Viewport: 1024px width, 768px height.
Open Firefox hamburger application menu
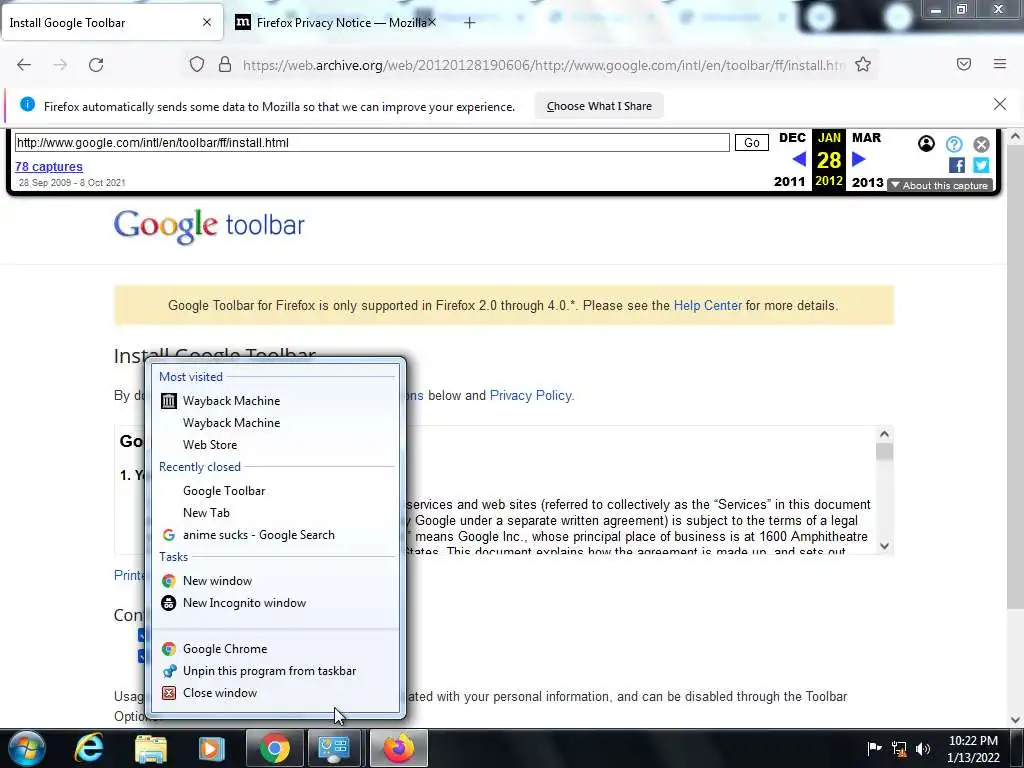click(x=999, y=64)
